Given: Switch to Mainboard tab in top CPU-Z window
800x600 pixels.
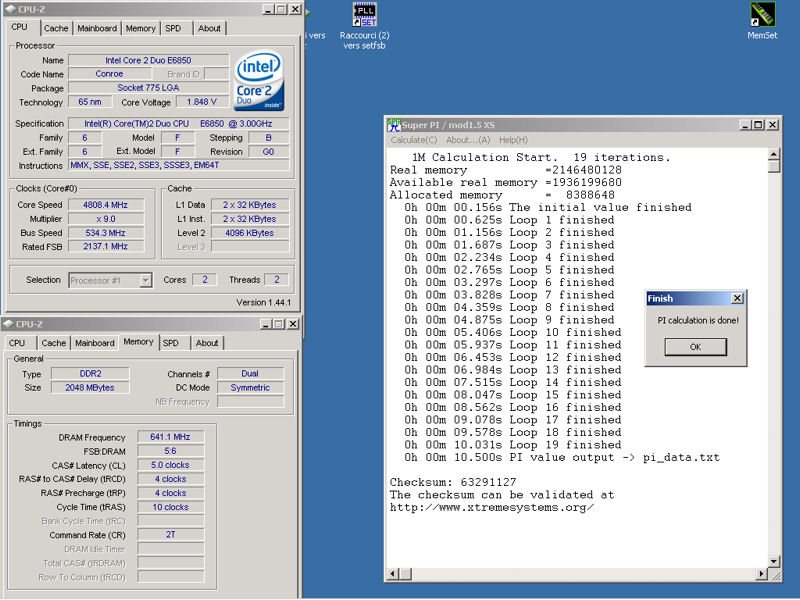Looking at the screenshot, I should pos(97,29).
